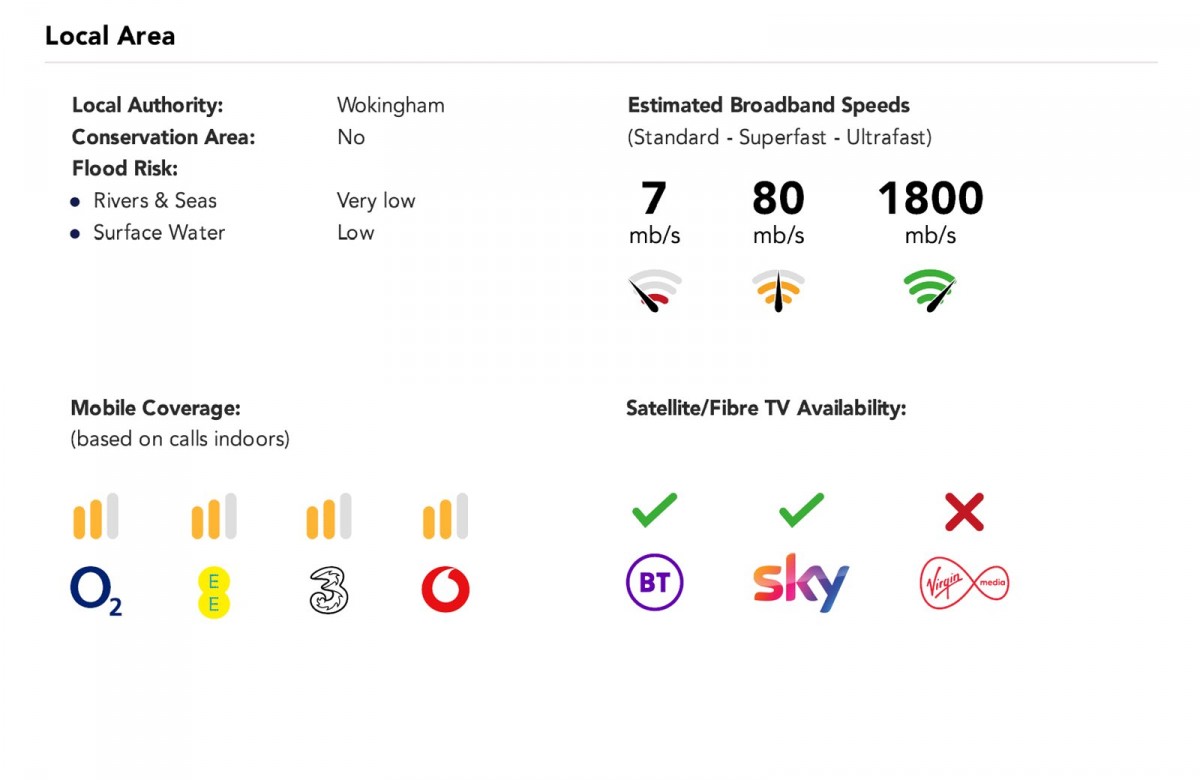Click the 1800 mb/s speed figure
The width and height of the screenshot is (1200, 780).
tap(930, 200)
